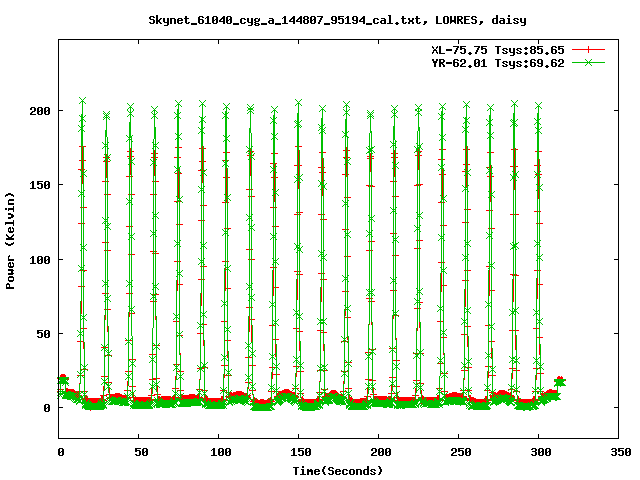
Task: Click the Time(Seconds) x-axis label
Action: (x=337, y=470)
